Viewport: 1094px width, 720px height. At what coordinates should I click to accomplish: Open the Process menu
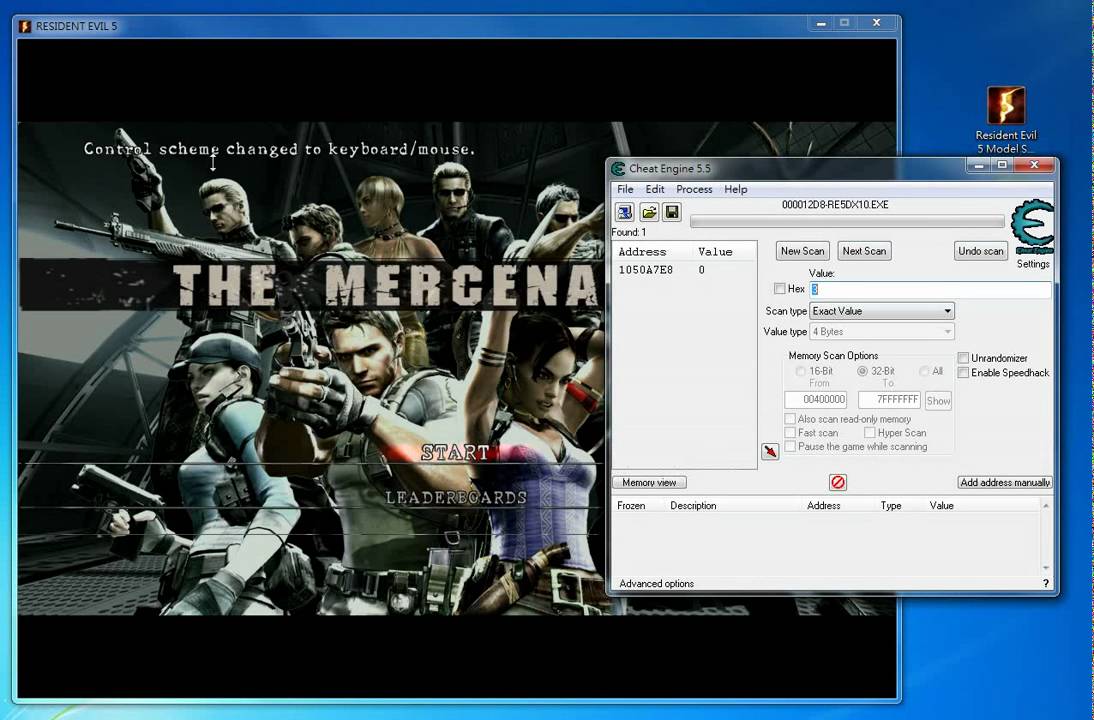pos(694,189)
